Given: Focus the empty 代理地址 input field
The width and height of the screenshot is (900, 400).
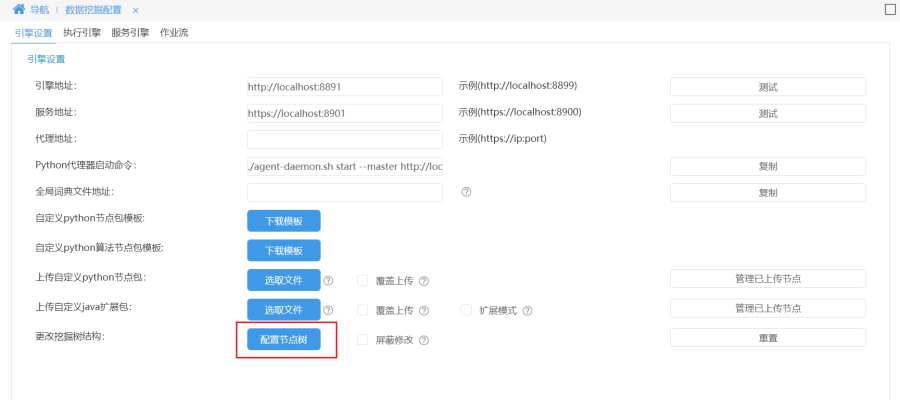Looking at the screenshot, I should pyautogui.click(x=345, y=139).
